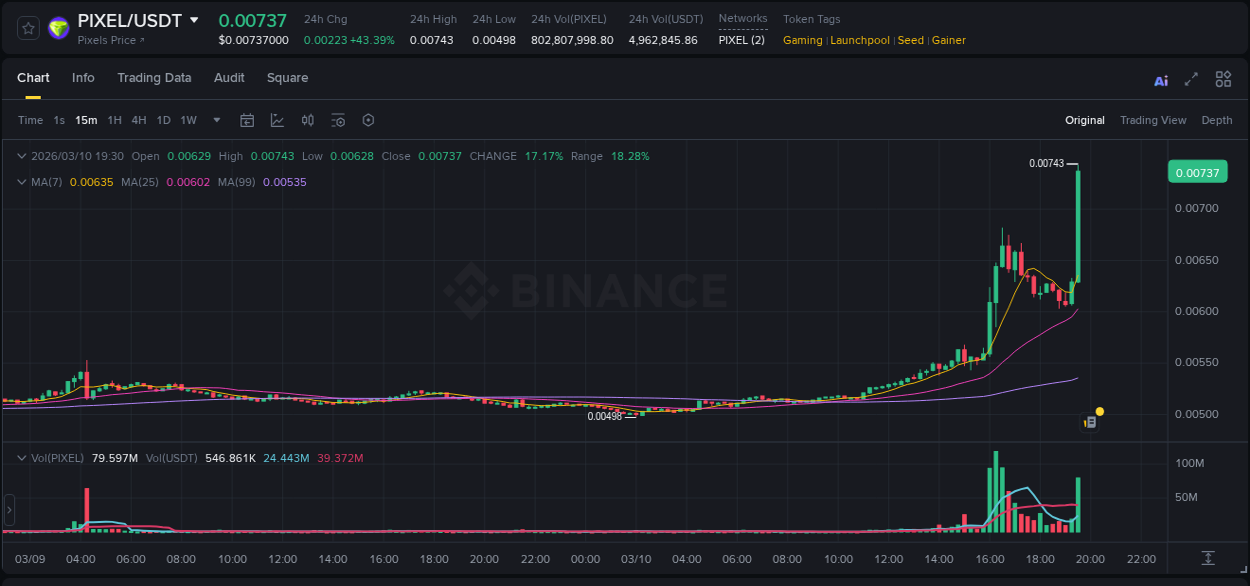Image resolution: width=1250 pixels, height=586 pixels.
Task: Click the green 0.00737 price label on axis
Action: [x=1197, y=172]
